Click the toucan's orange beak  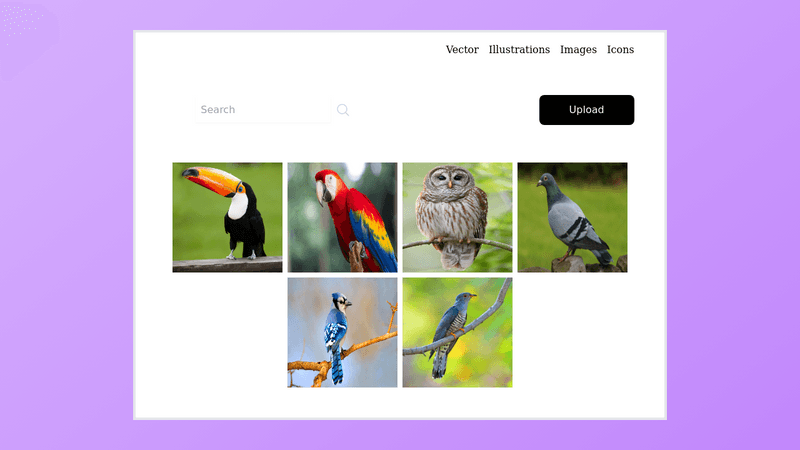click(x=212, y=180)
